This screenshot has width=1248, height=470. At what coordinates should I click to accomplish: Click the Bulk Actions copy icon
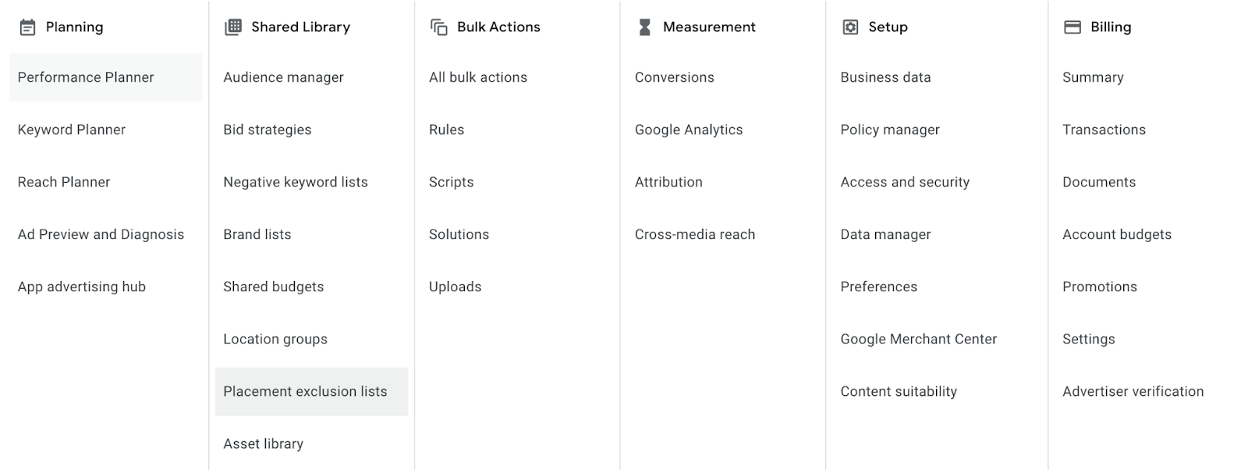pyautogui.click(x=439, y=27)
